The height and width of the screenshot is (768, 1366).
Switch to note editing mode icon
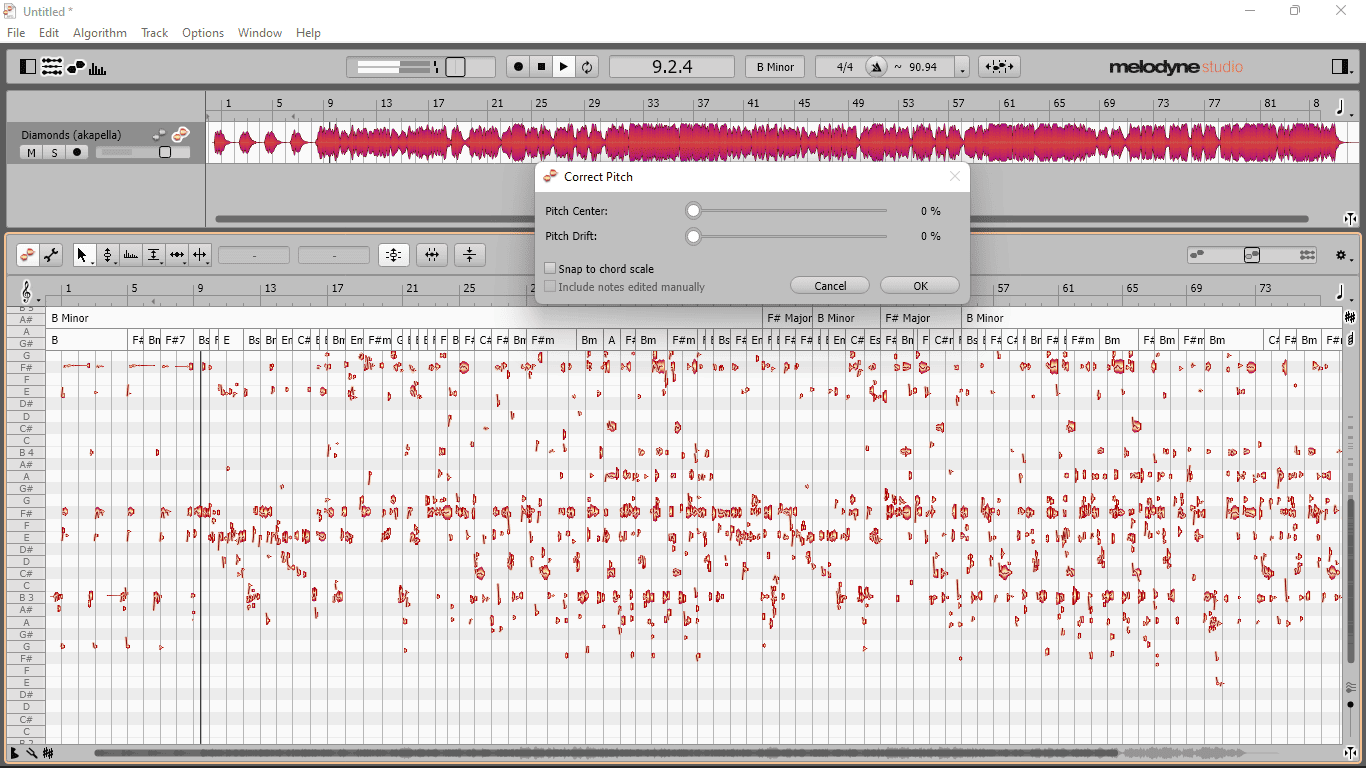[x=28, y=256]
